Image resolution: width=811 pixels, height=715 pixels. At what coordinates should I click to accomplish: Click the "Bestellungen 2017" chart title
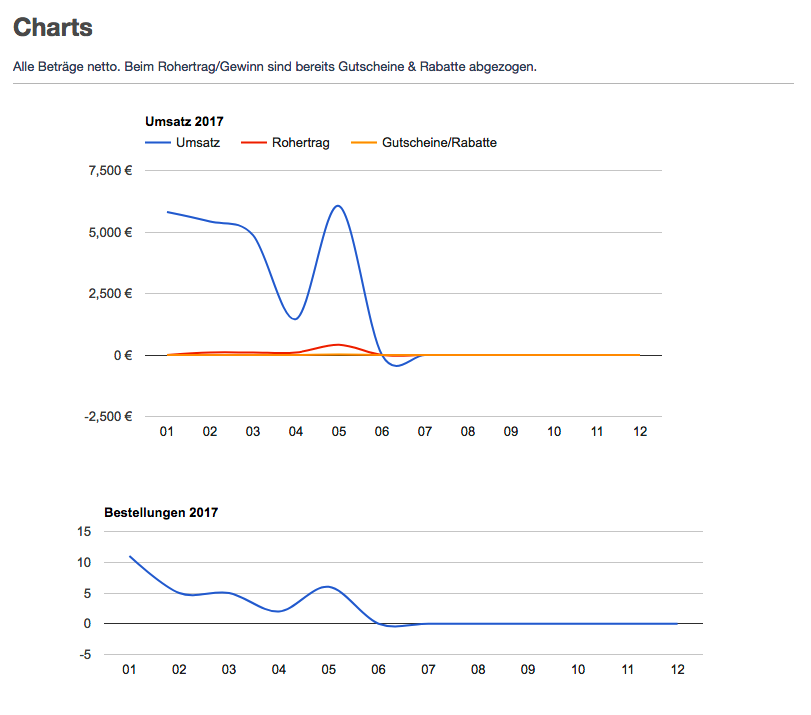click(161, 513)
